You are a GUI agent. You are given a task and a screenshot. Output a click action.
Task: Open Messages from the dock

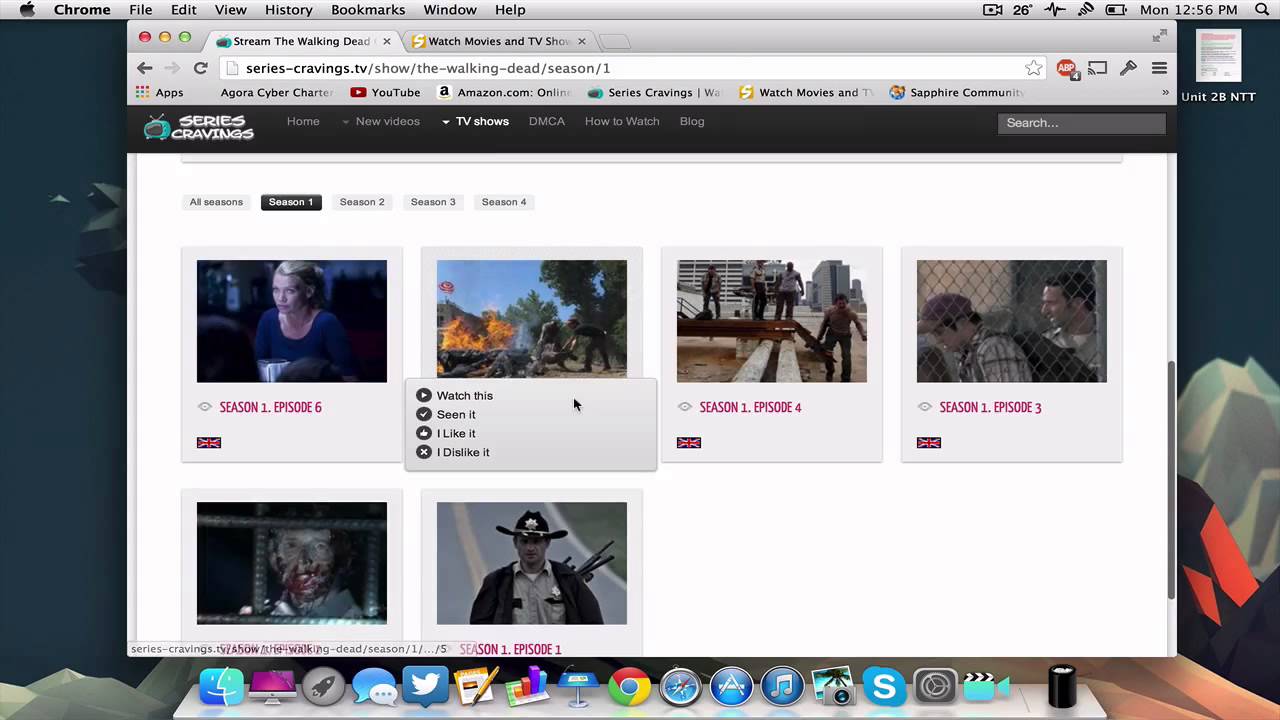tap(375, 689)
